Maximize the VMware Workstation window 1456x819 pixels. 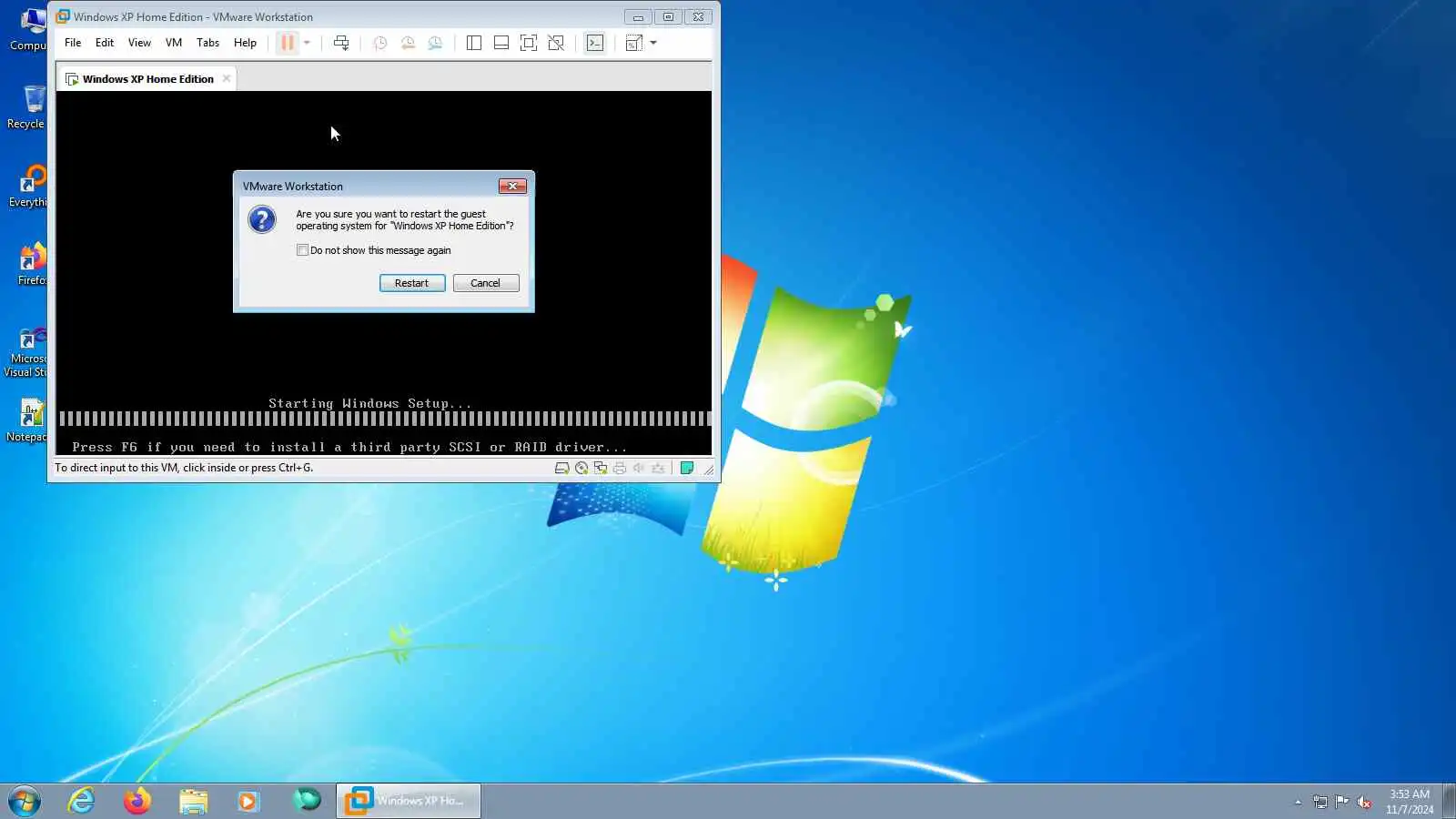click(668, 17)
